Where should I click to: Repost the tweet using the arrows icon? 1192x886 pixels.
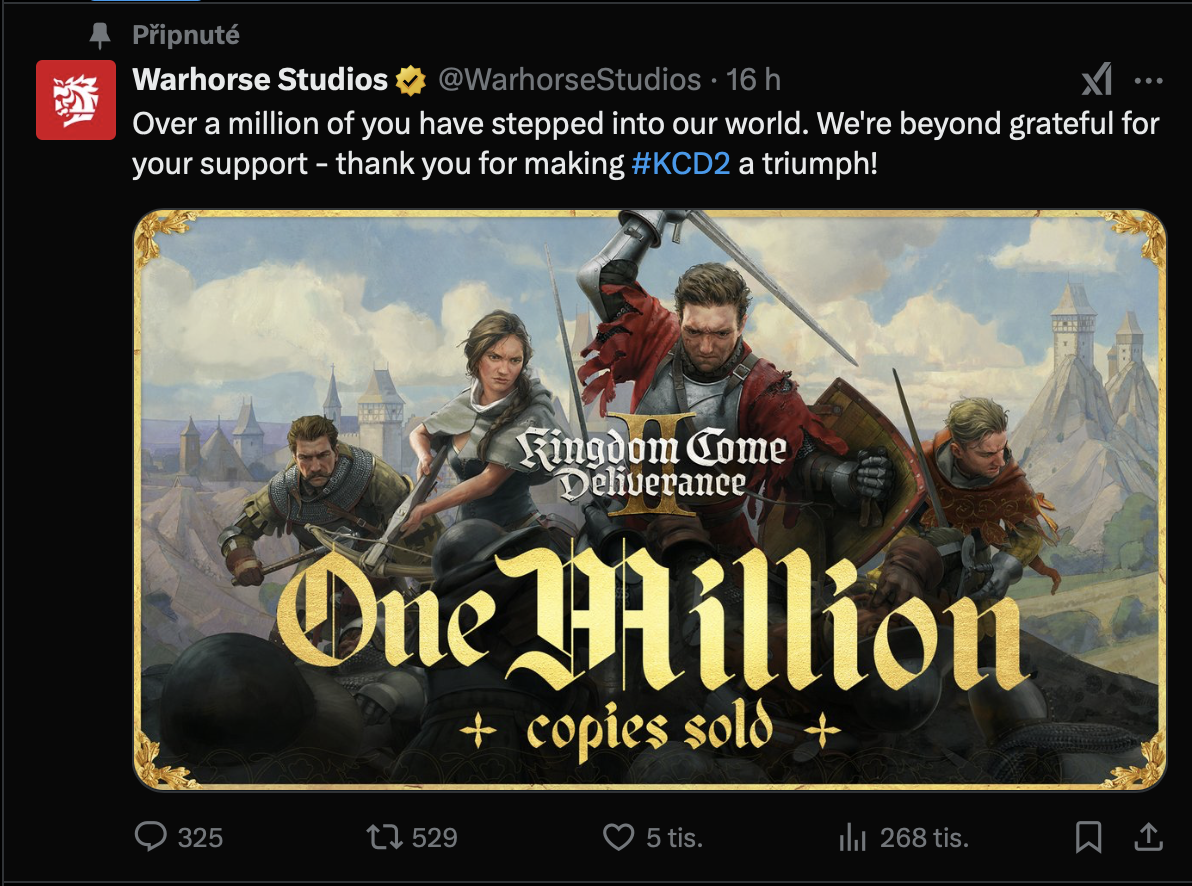pyautogui.click(x=383, y=836)
